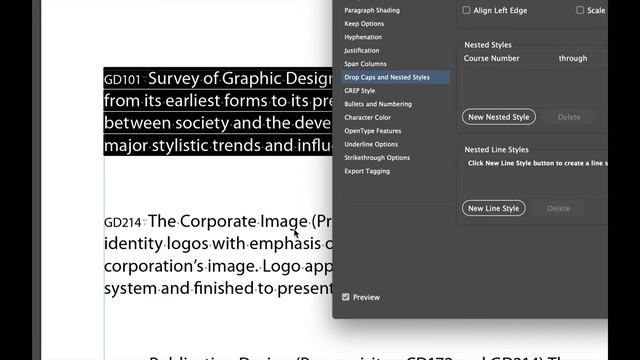
Task: Click the 'Nested Line Styles' label
Action: [x=496, y=150]
